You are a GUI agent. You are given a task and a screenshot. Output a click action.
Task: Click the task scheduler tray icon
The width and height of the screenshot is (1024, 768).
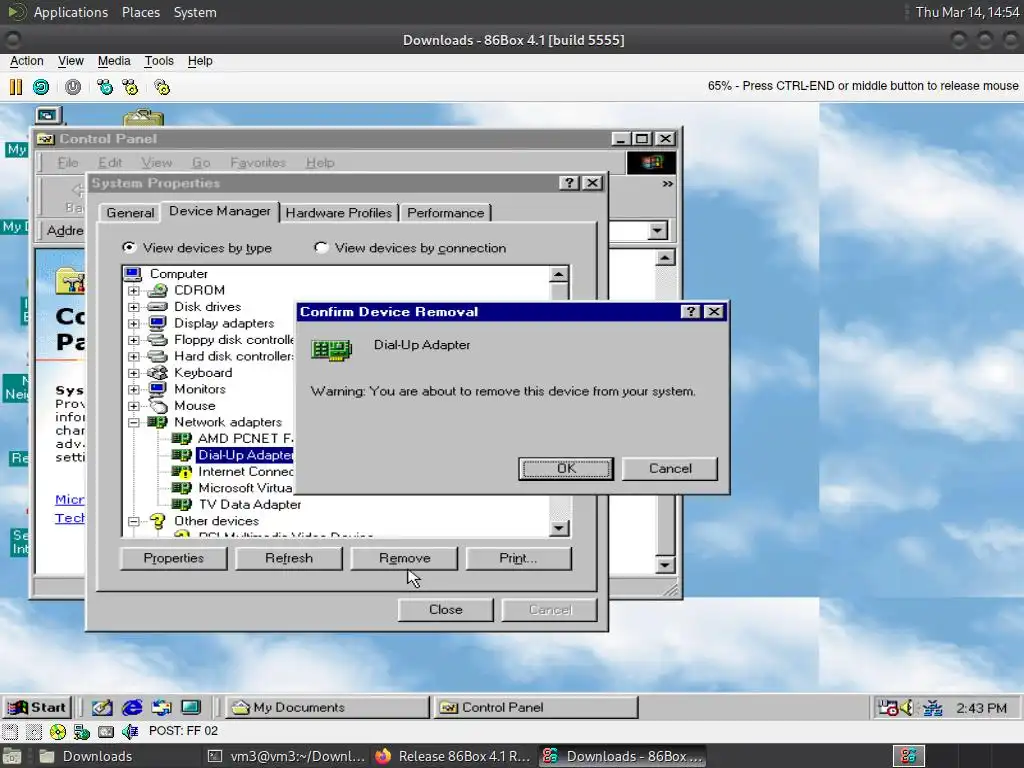click(888, 708)
